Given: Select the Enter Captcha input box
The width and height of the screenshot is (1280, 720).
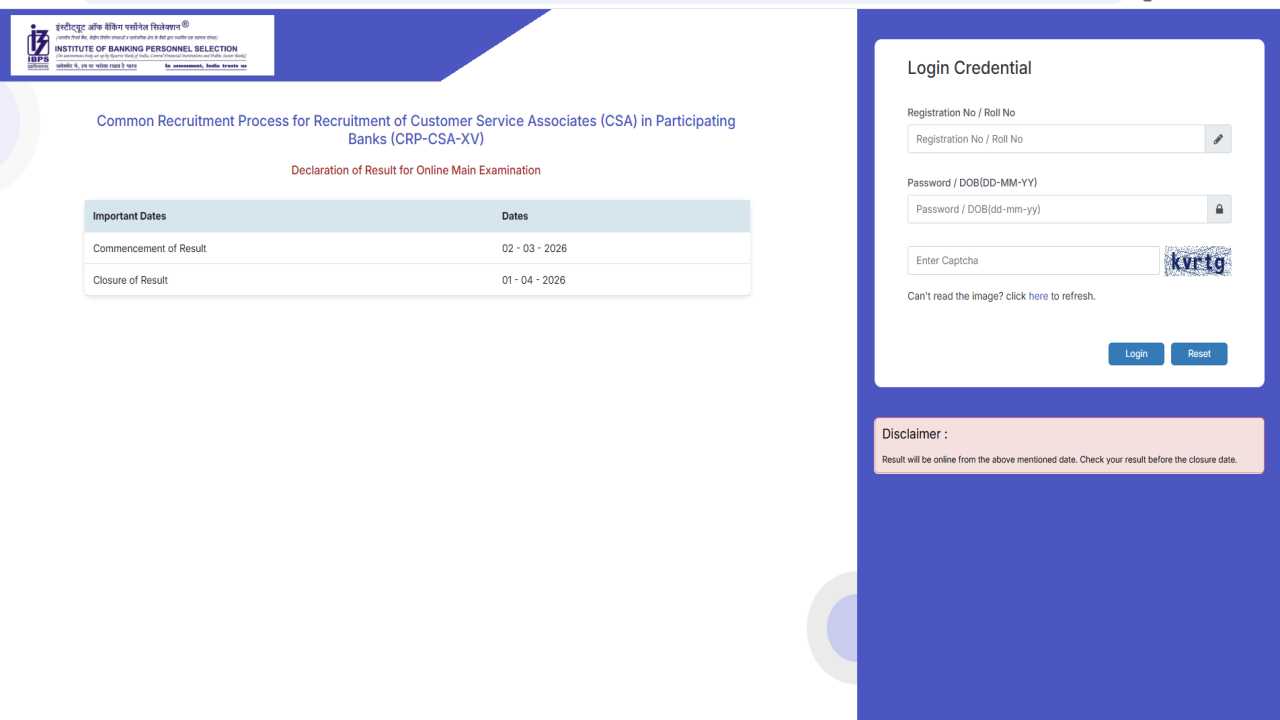Looking at the screenshot, I should pos(1032,260).
